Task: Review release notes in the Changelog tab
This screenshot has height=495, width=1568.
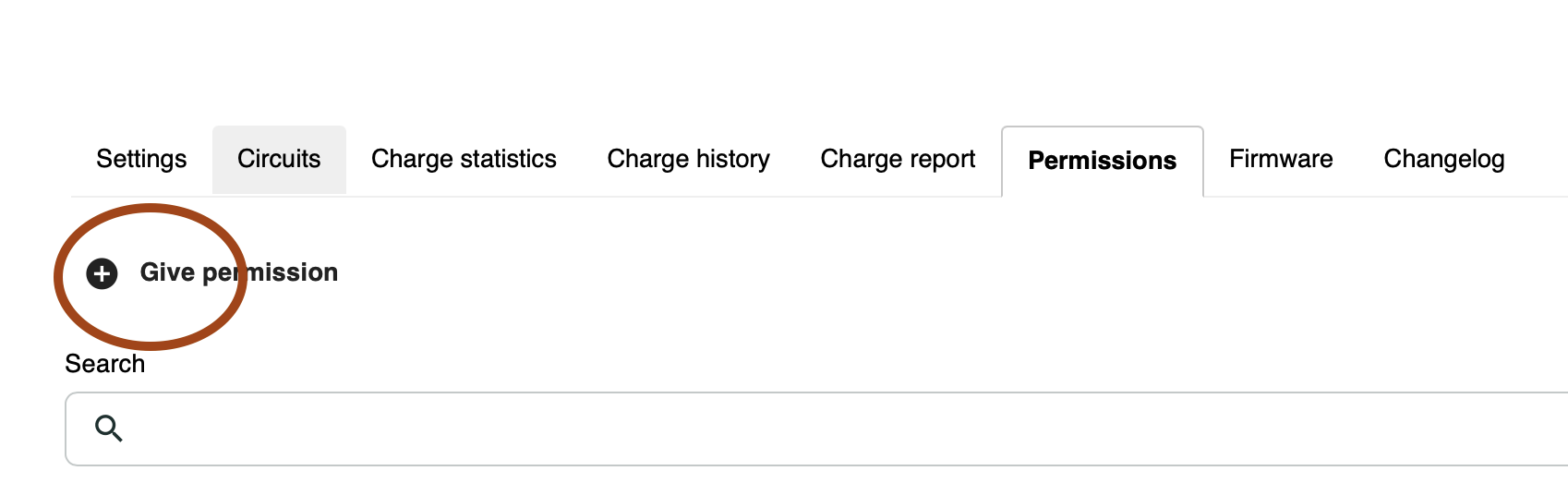Action: tap(1443, 160)
